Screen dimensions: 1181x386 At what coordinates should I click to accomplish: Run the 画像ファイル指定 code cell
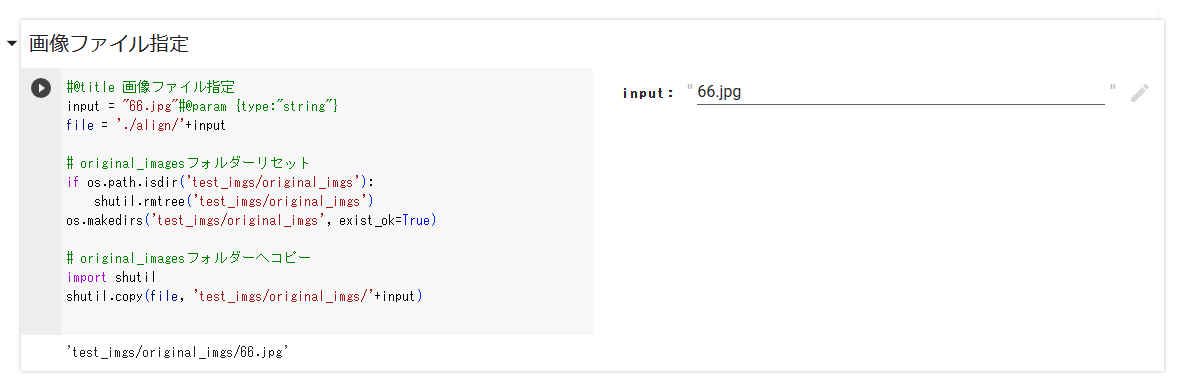pos(41,87)
